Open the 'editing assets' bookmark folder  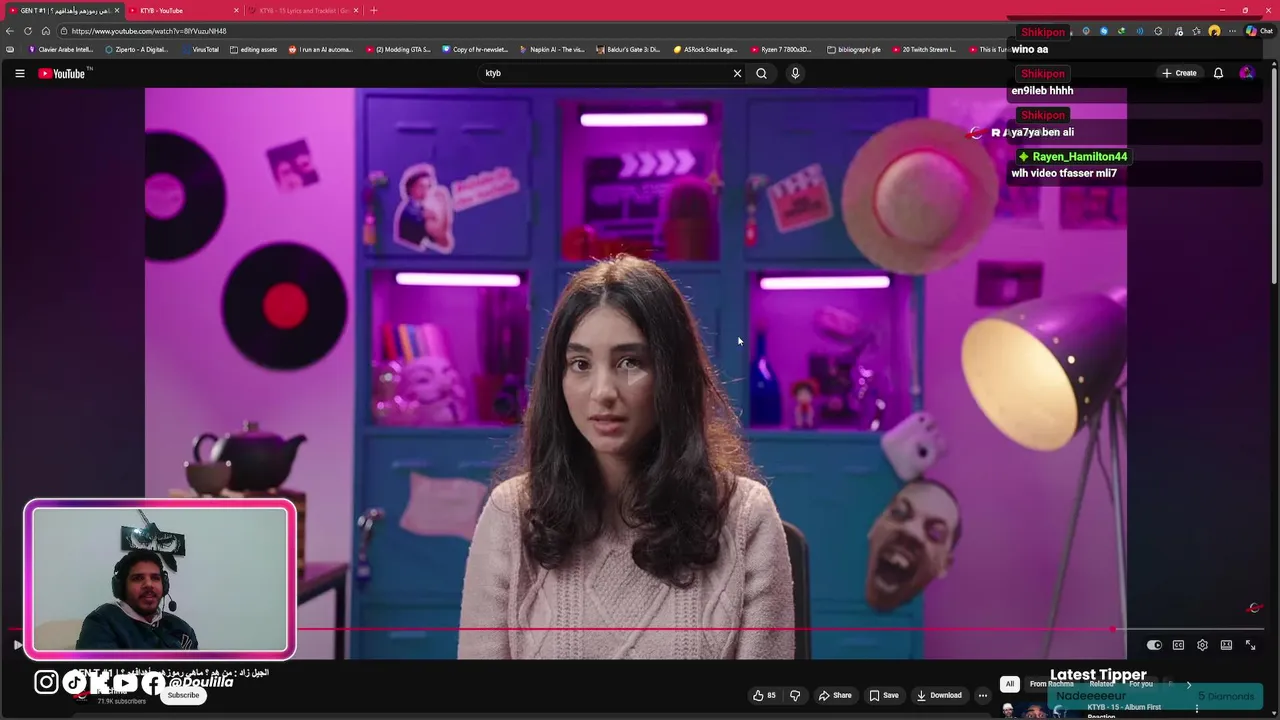click(254, 49)
